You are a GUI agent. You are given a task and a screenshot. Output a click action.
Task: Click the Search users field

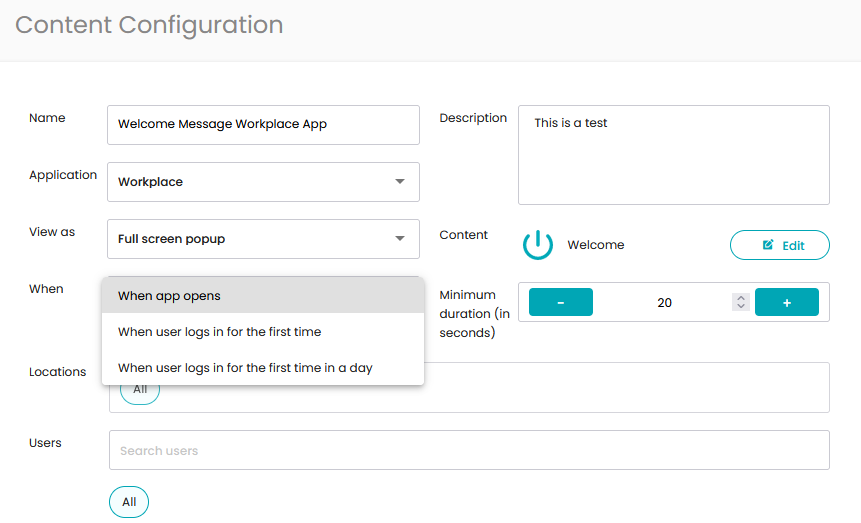pyautogui.click(x=469, y=450)
